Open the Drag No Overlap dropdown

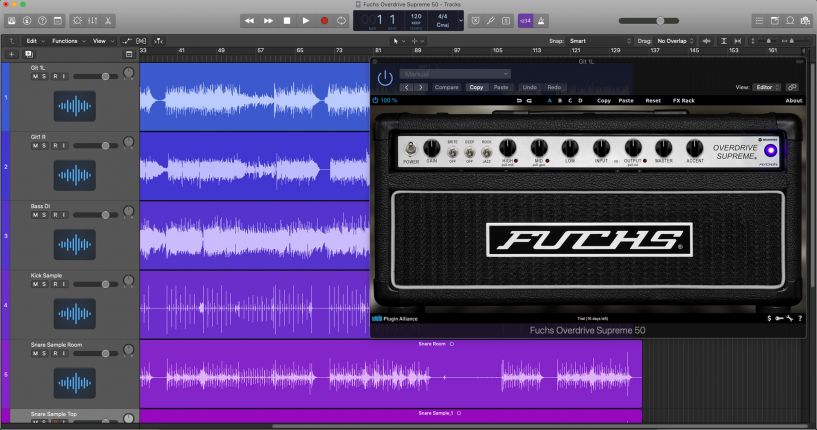(675, 41)
